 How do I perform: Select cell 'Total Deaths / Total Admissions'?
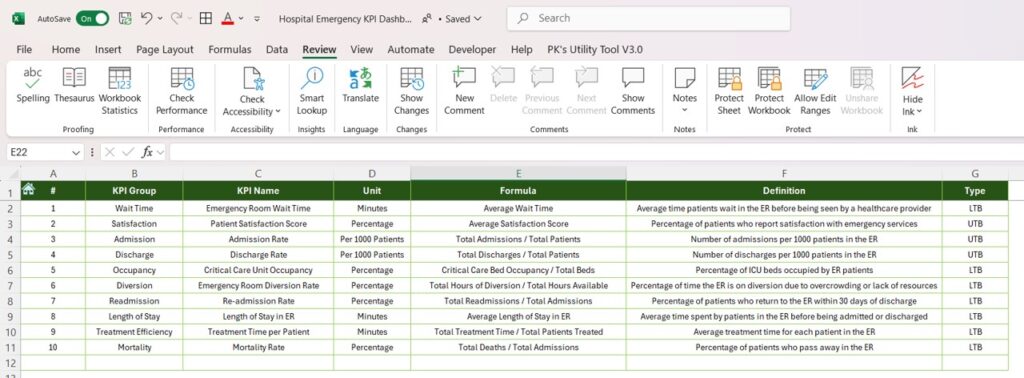point(519,347)
